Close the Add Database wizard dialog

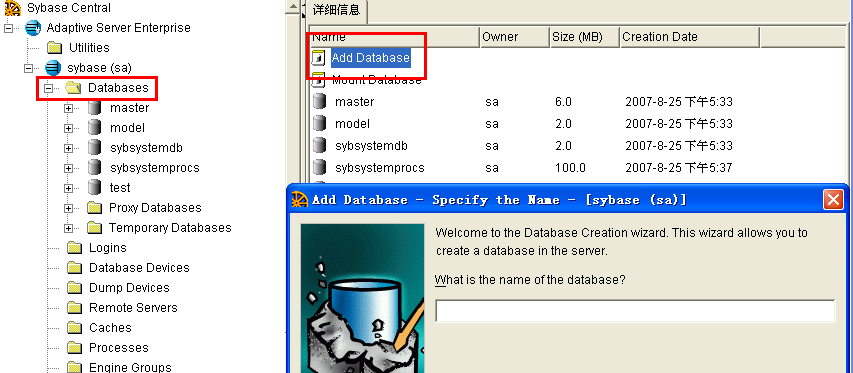[833, 200]
